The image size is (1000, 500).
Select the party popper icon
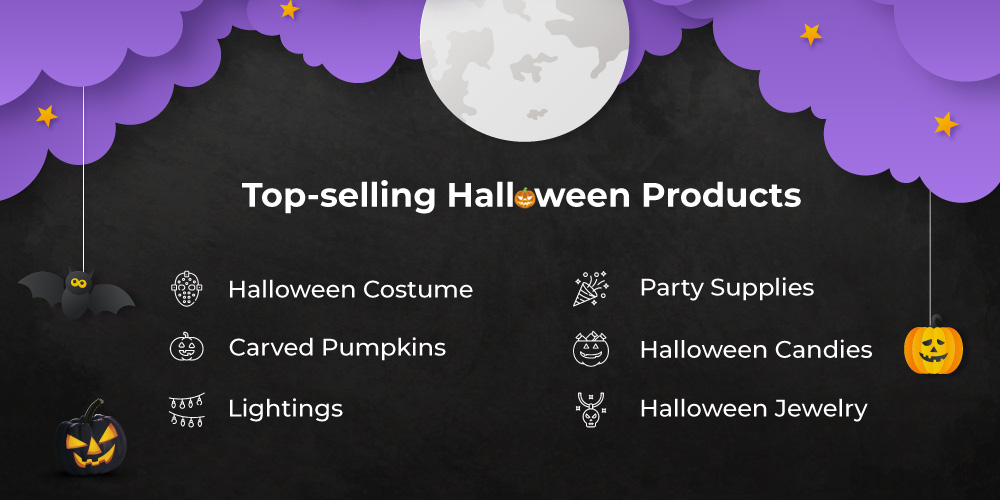591,289
